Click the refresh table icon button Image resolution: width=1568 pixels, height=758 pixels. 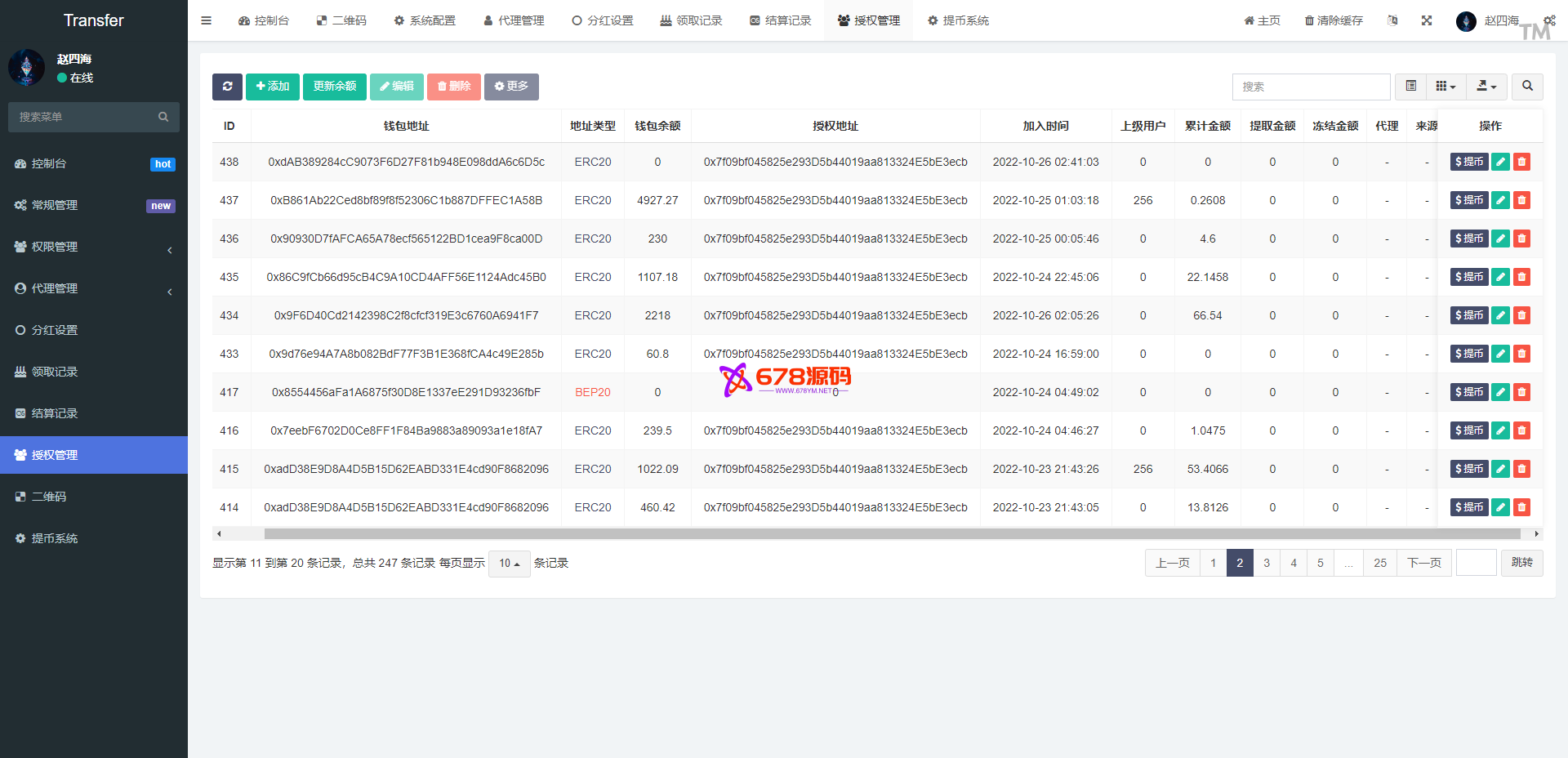click(227, 87)
